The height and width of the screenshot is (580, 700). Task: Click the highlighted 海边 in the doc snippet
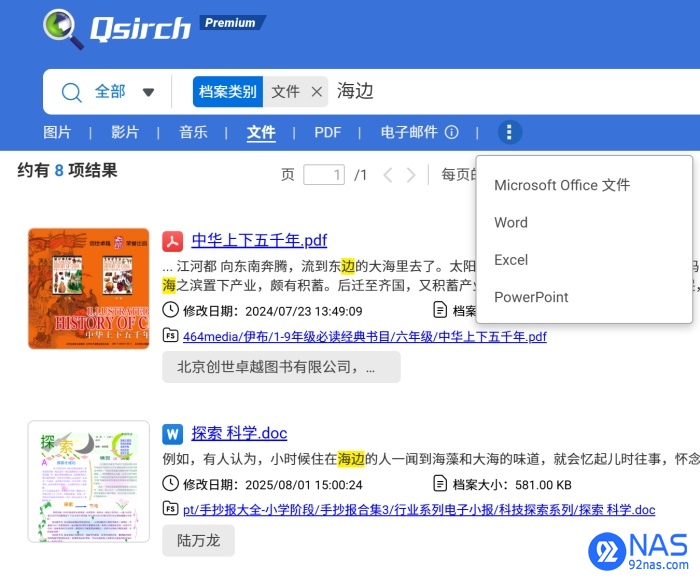point(351,459)
